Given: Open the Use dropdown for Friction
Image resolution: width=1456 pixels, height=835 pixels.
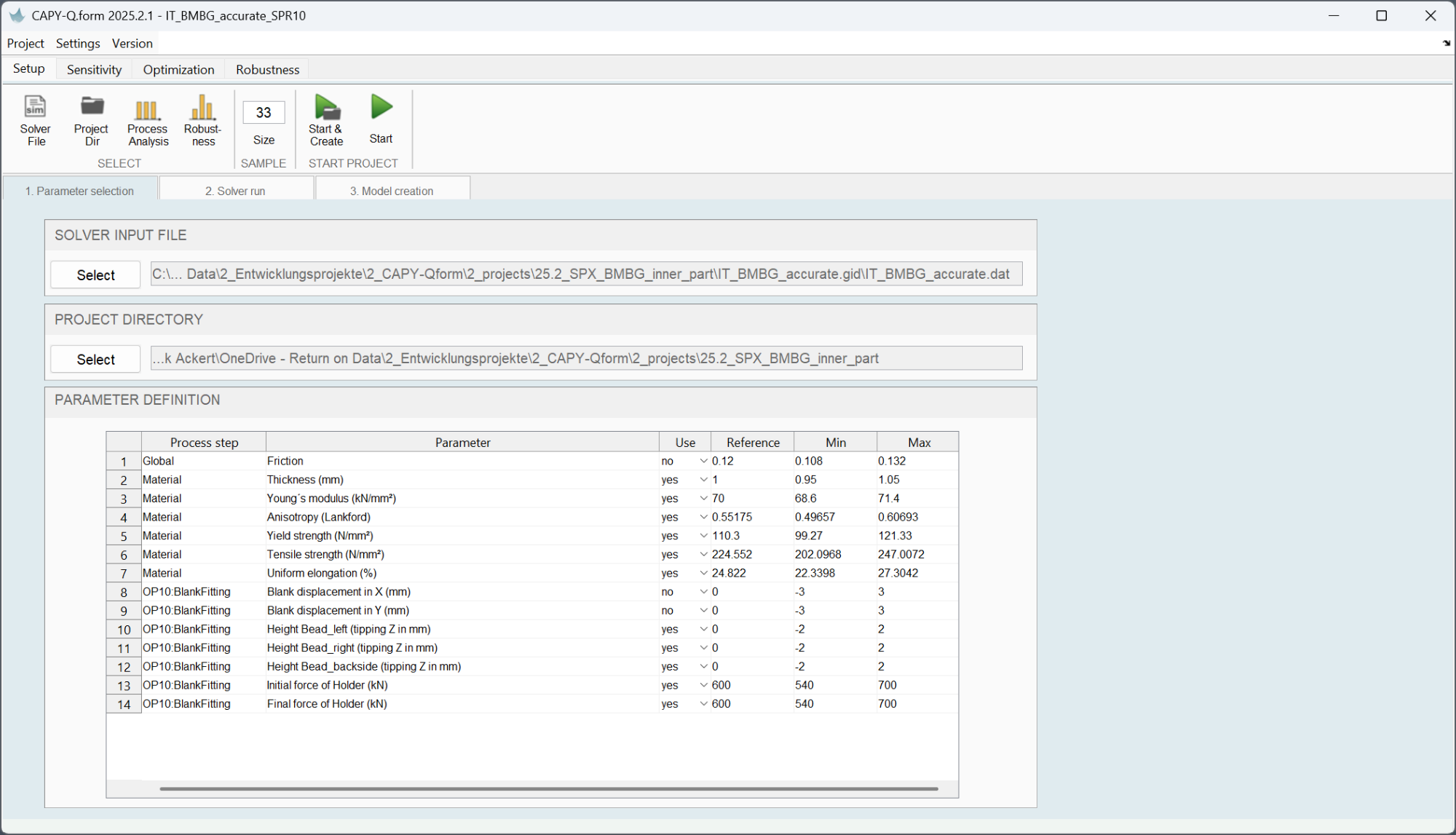Looking at the screenshot, I should click(x=703, y=461).
